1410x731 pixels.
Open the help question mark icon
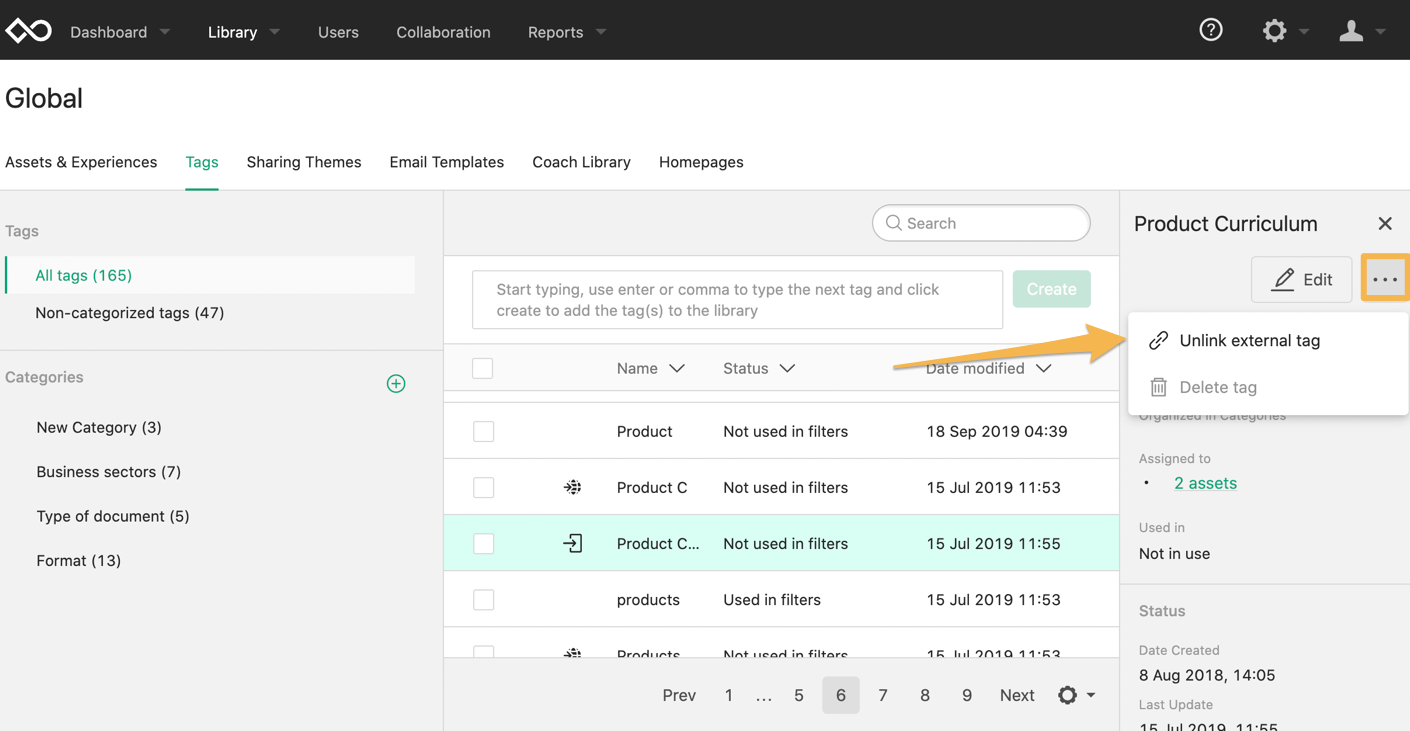pos(1211,30)
